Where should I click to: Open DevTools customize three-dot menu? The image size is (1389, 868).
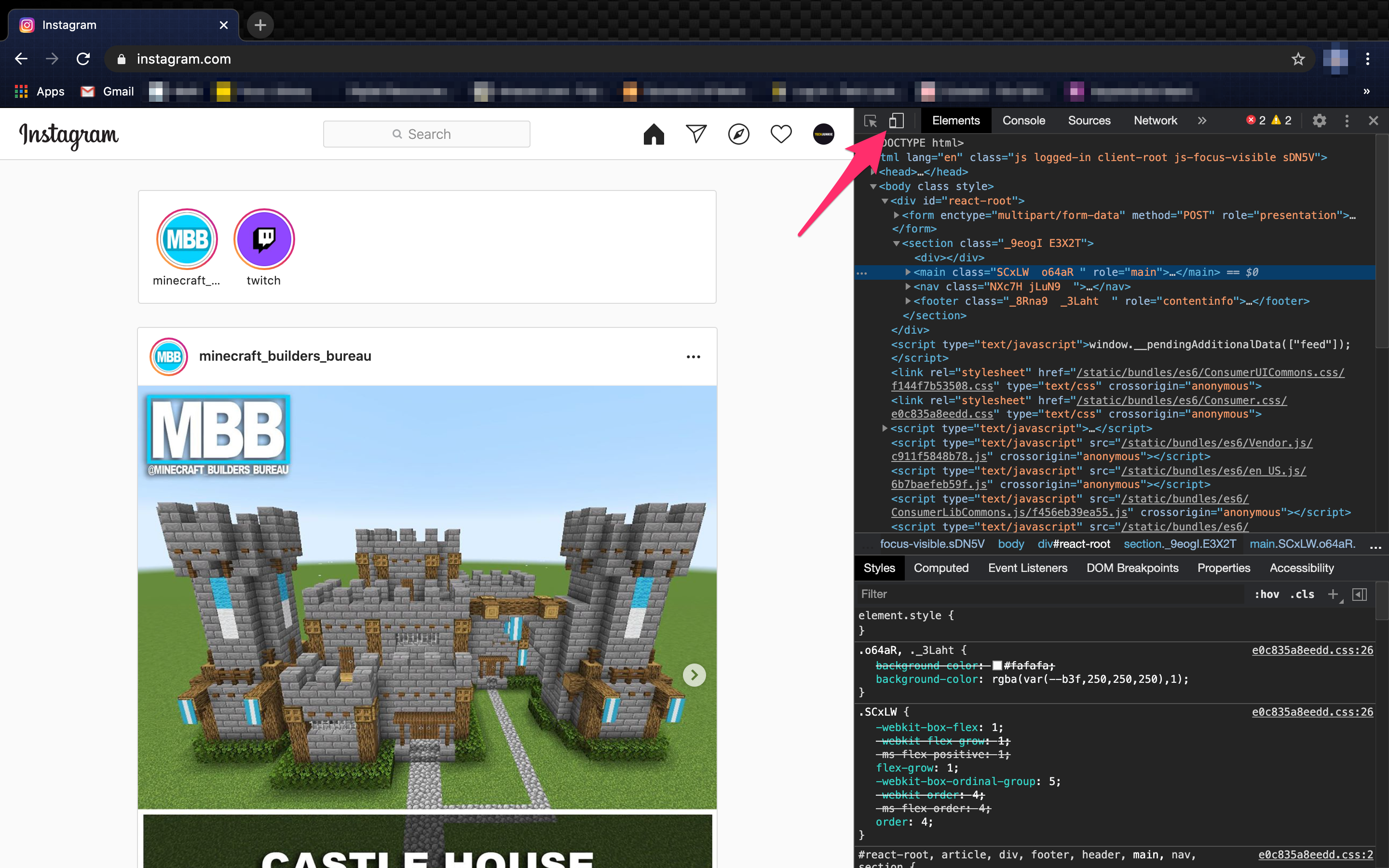(1347, 121)
